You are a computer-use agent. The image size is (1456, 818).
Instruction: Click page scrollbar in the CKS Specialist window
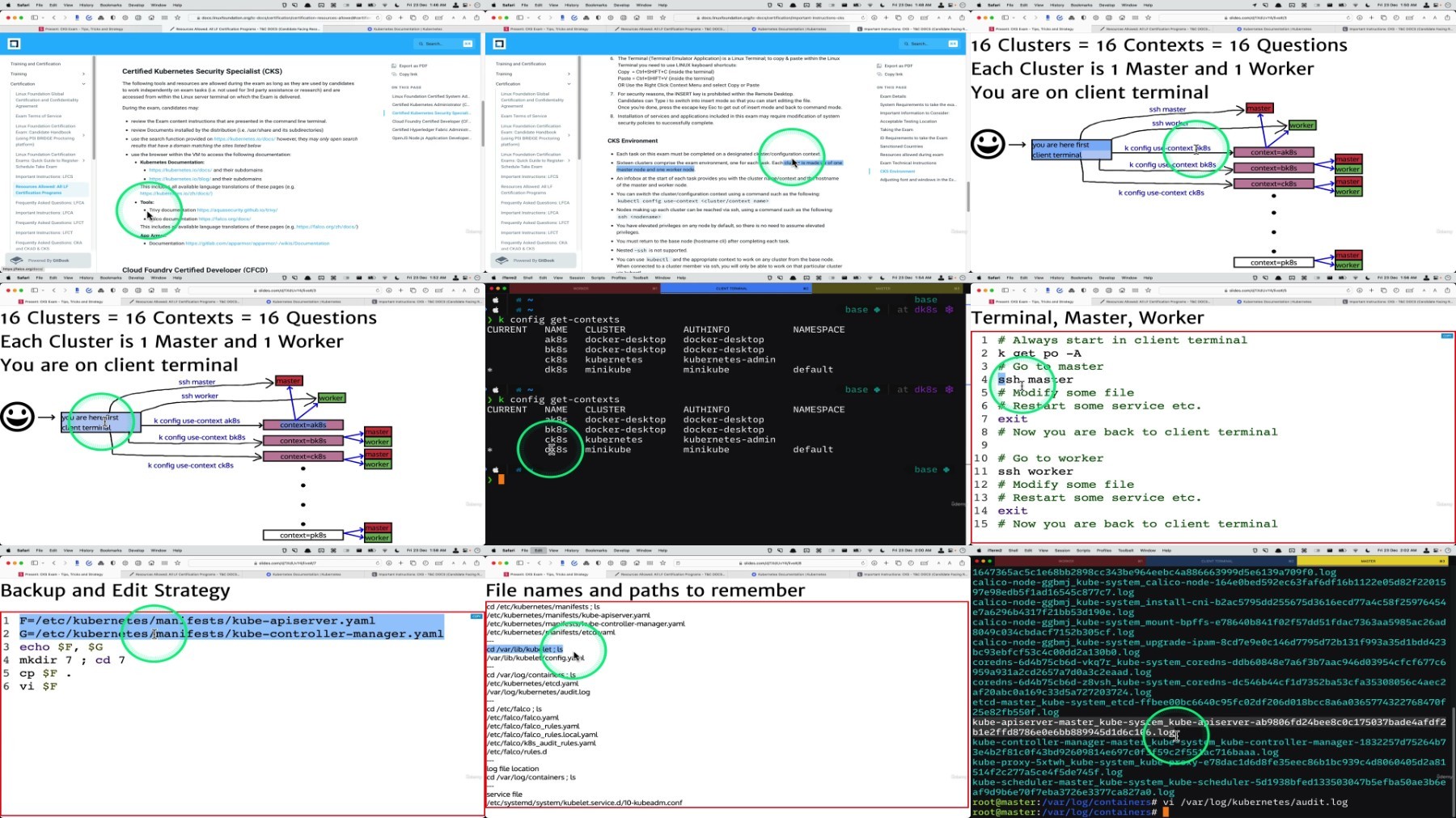(482, 124)
